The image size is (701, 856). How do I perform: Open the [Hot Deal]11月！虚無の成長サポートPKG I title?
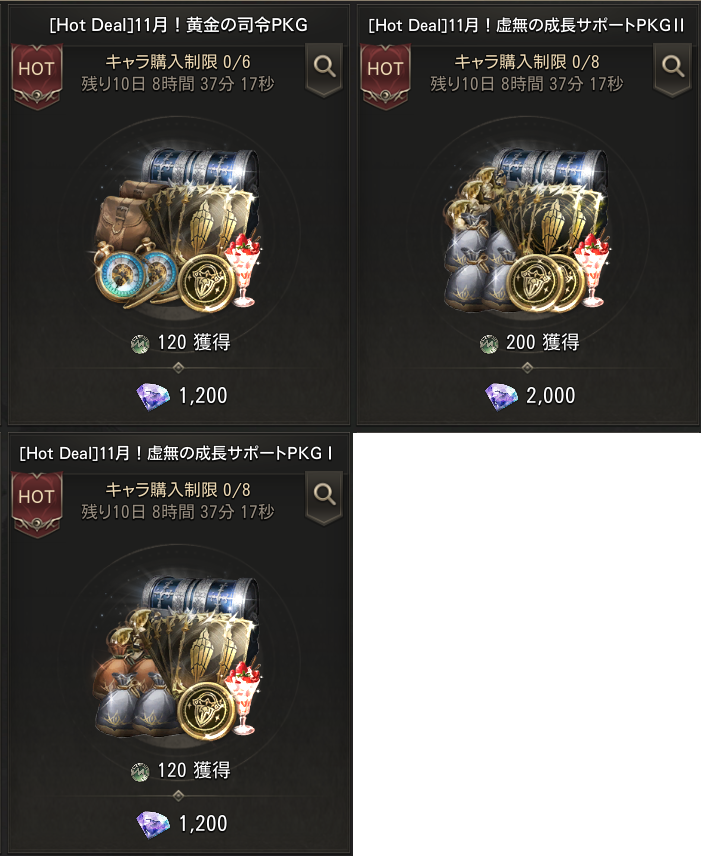pos(176,453)
